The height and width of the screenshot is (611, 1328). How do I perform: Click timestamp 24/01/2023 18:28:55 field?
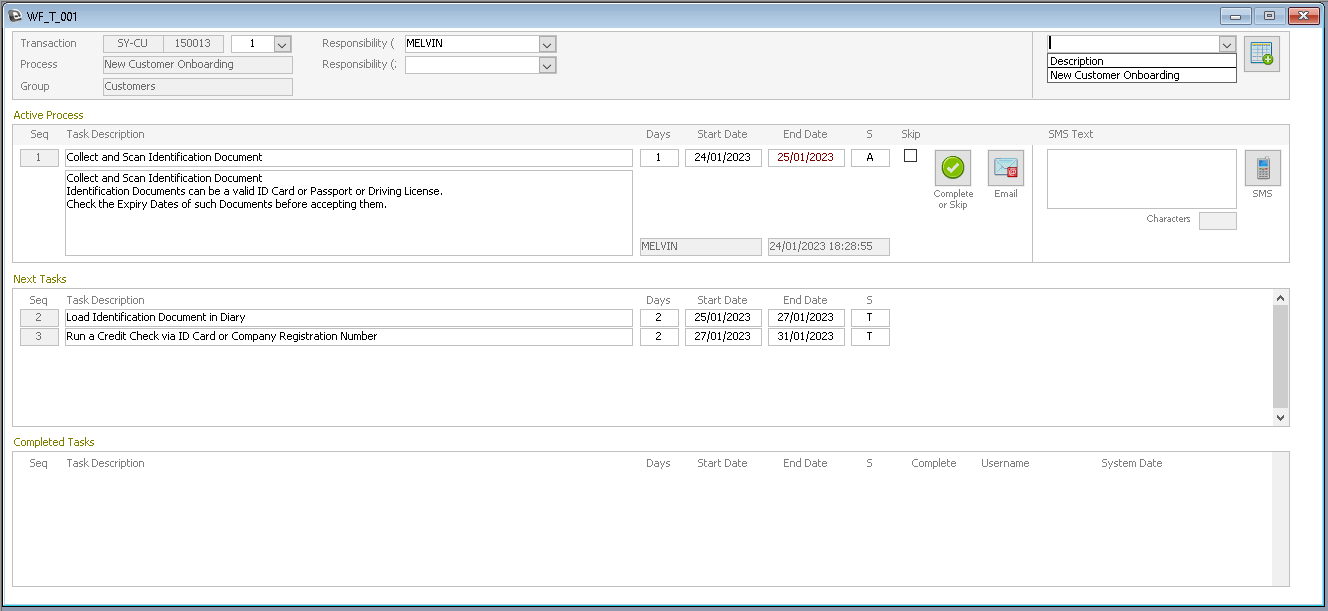pyautogui.click(x=828, y=246)
